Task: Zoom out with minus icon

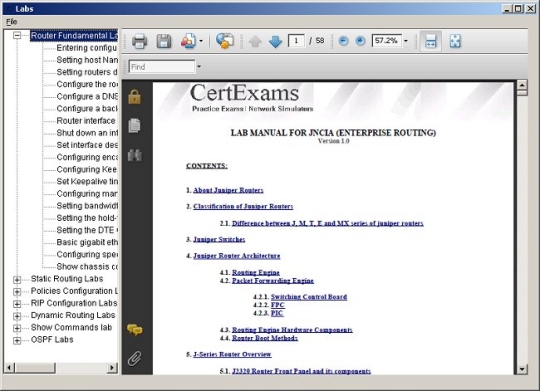Action: [x=343, y=41]
